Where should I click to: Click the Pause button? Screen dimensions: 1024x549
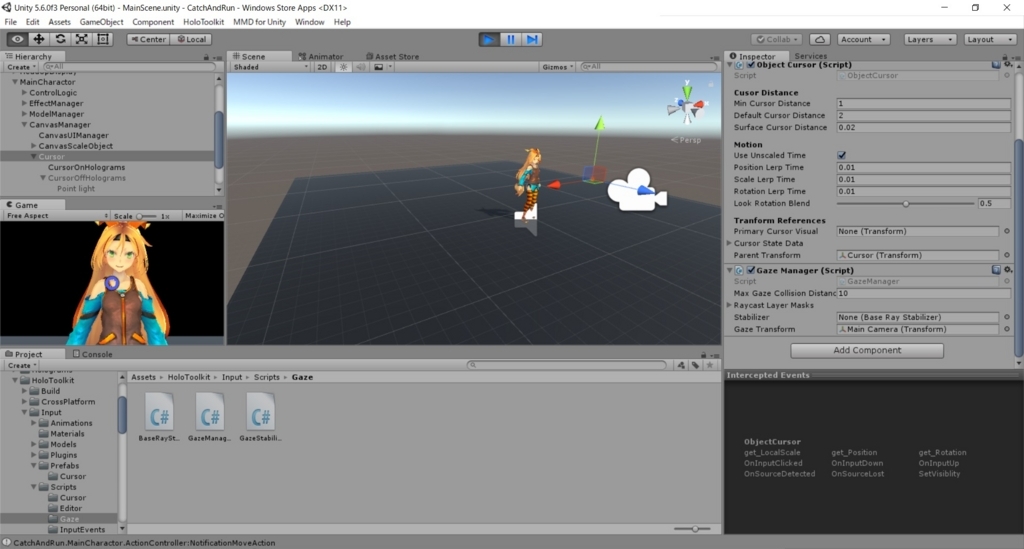click(511, 39)
